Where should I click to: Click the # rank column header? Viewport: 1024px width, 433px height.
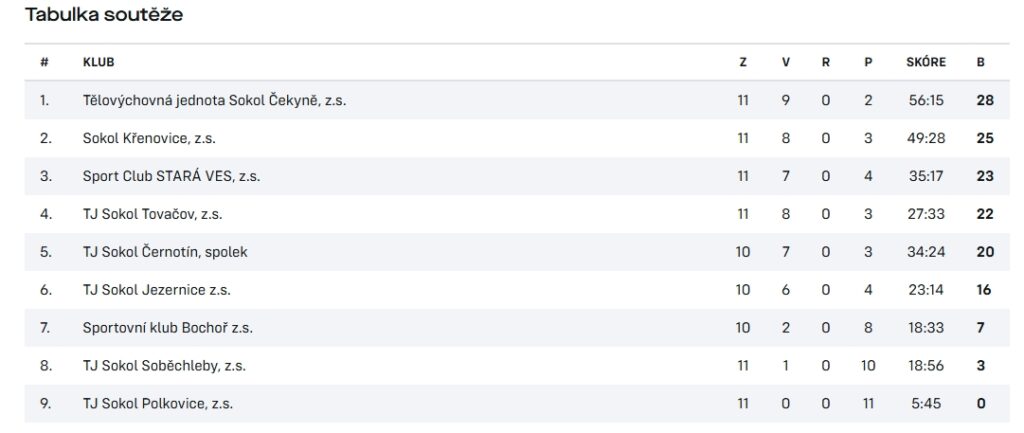click(x=44, y=62)
